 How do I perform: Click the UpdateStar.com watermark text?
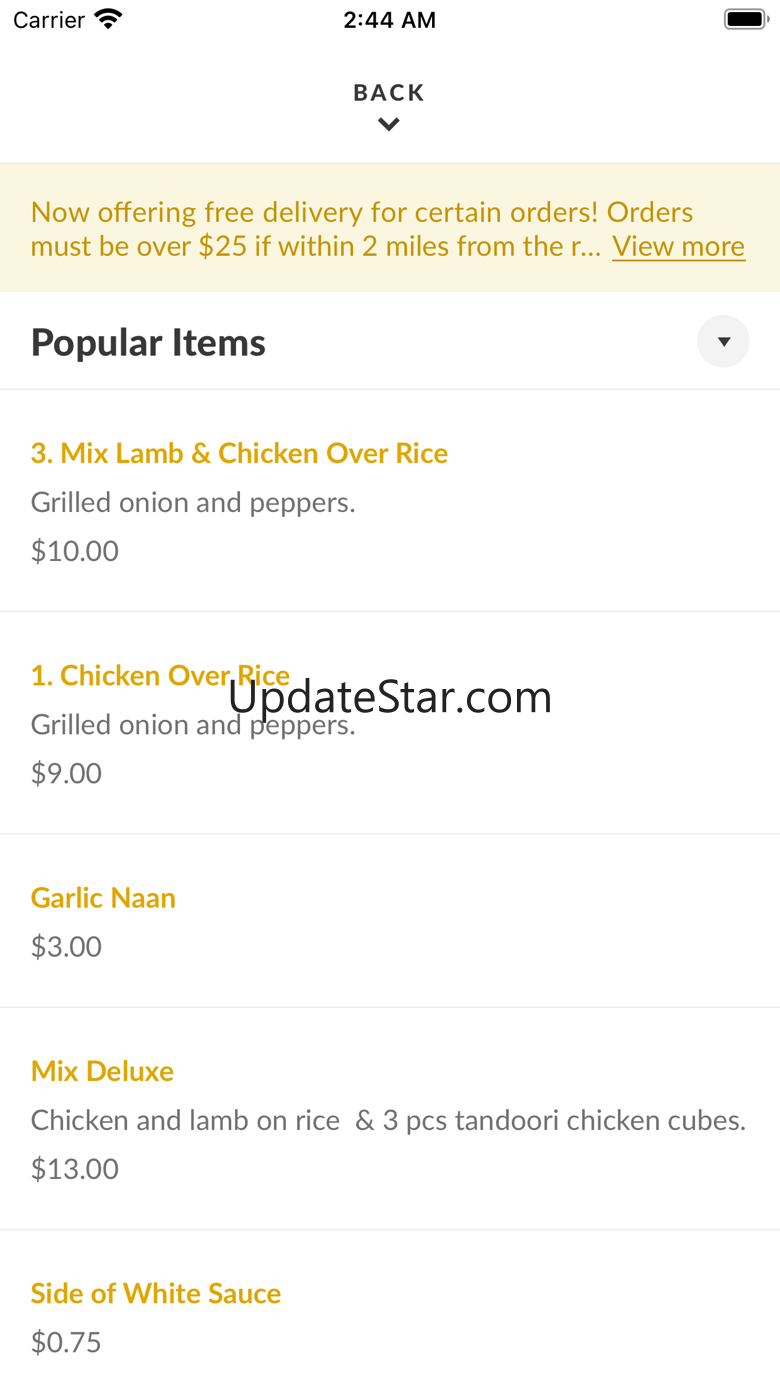pos(390,697)
